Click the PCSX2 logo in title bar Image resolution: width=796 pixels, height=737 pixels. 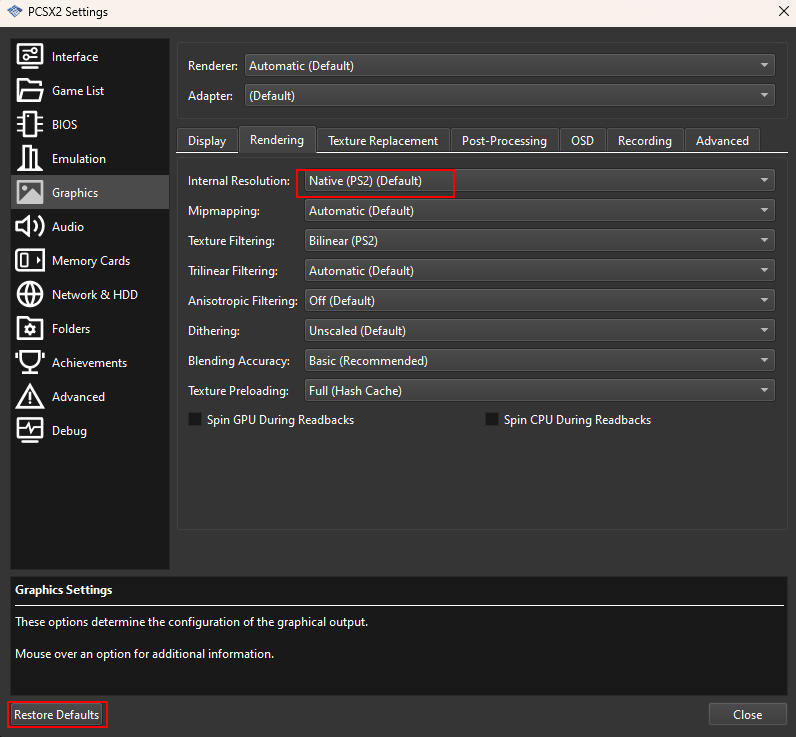coord(15,11)
